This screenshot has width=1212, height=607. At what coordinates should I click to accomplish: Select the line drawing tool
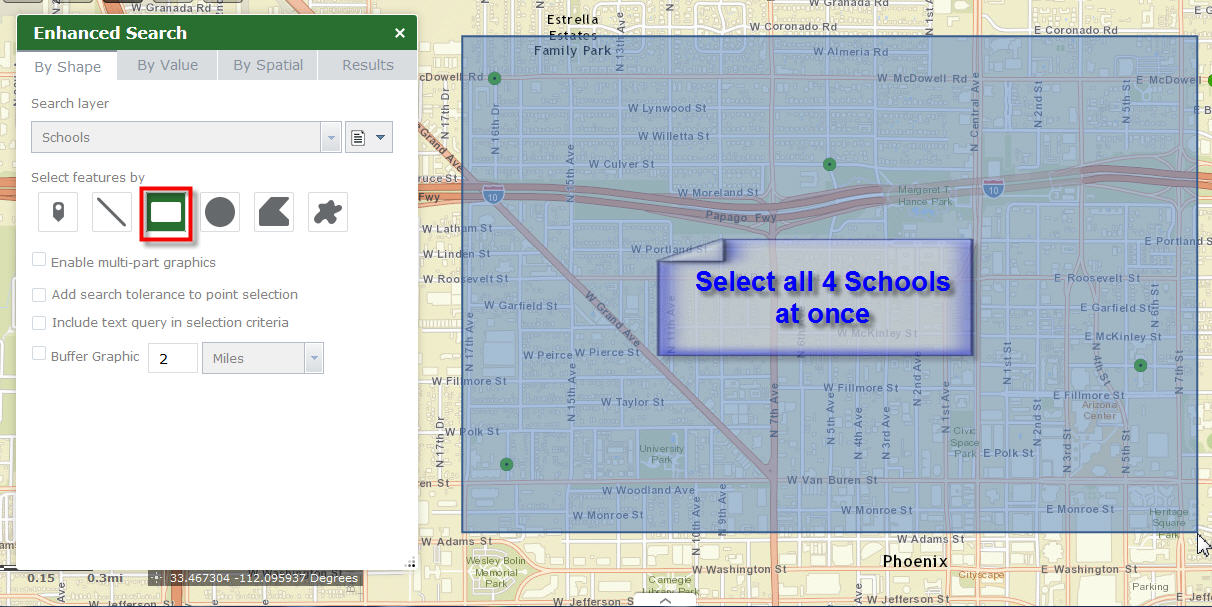pyautogui.click(x=112, y=212)
